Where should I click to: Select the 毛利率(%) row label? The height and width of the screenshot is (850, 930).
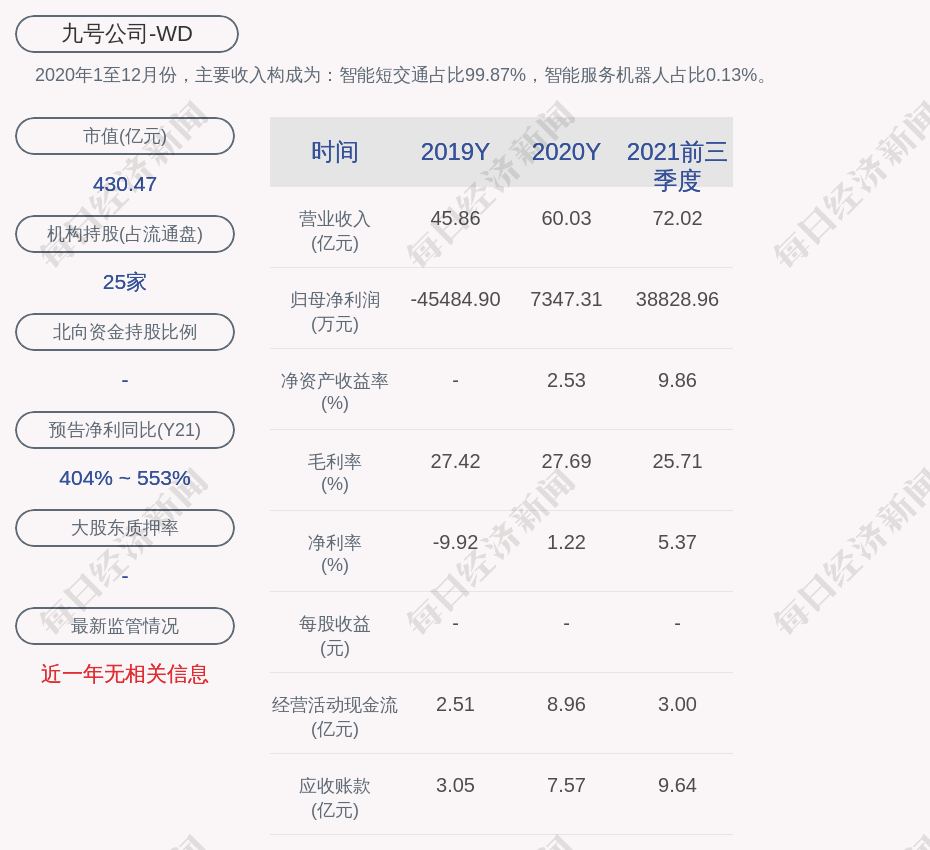335,473
